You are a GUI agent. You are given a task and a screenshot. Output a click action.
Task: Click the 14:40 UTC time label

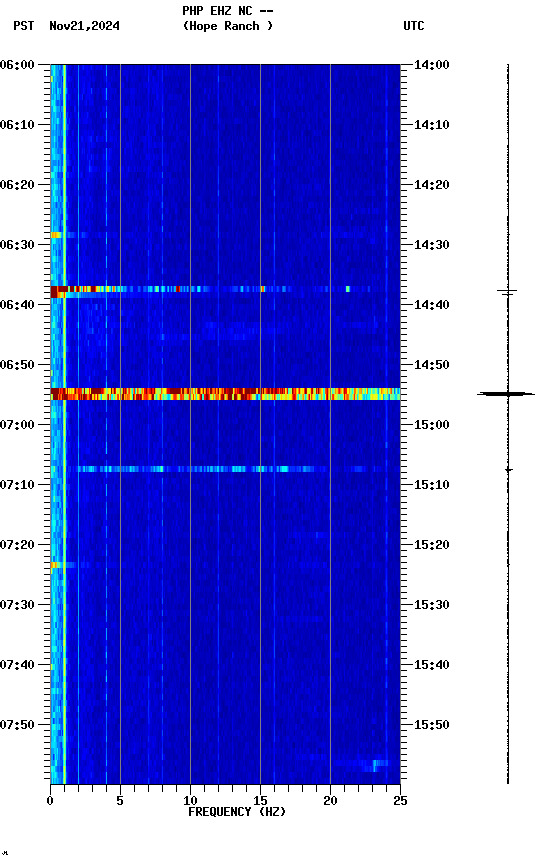point(432,305)
